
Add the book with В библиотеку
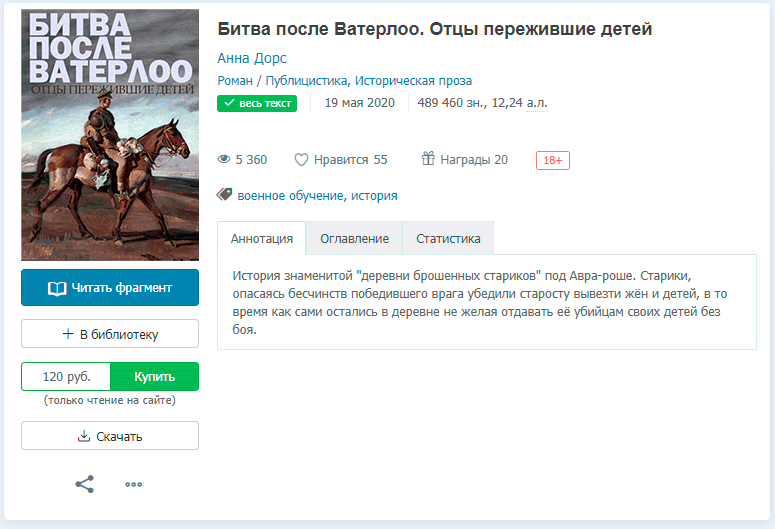[110, 334]
